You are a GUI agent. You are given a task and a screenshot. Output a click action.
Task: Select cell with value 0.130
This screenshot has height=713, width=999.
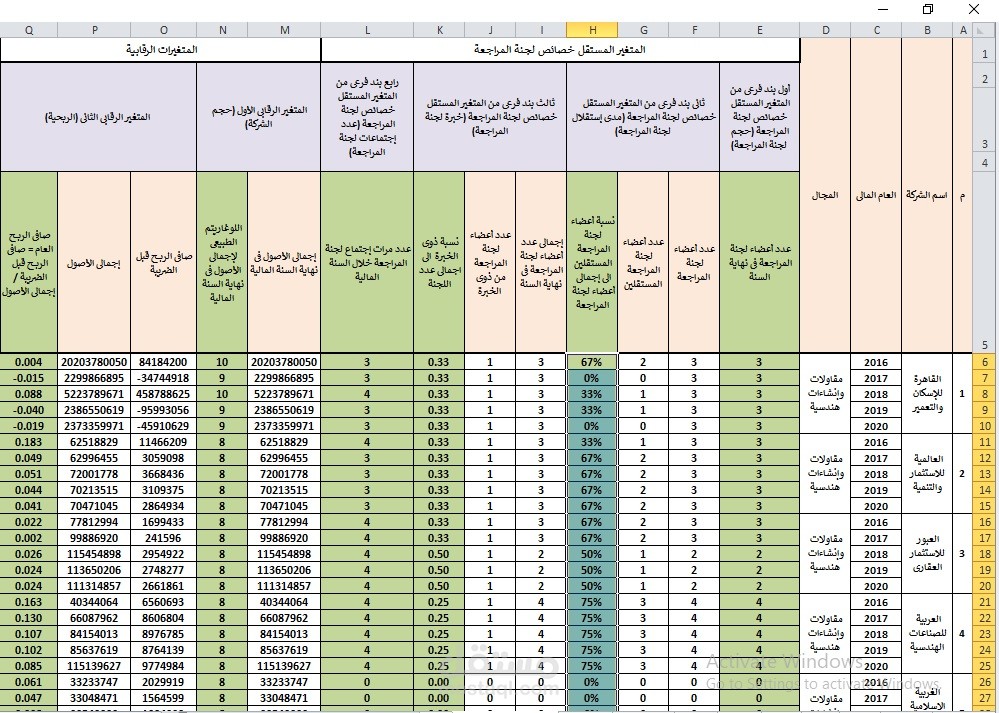coord(29,618)
